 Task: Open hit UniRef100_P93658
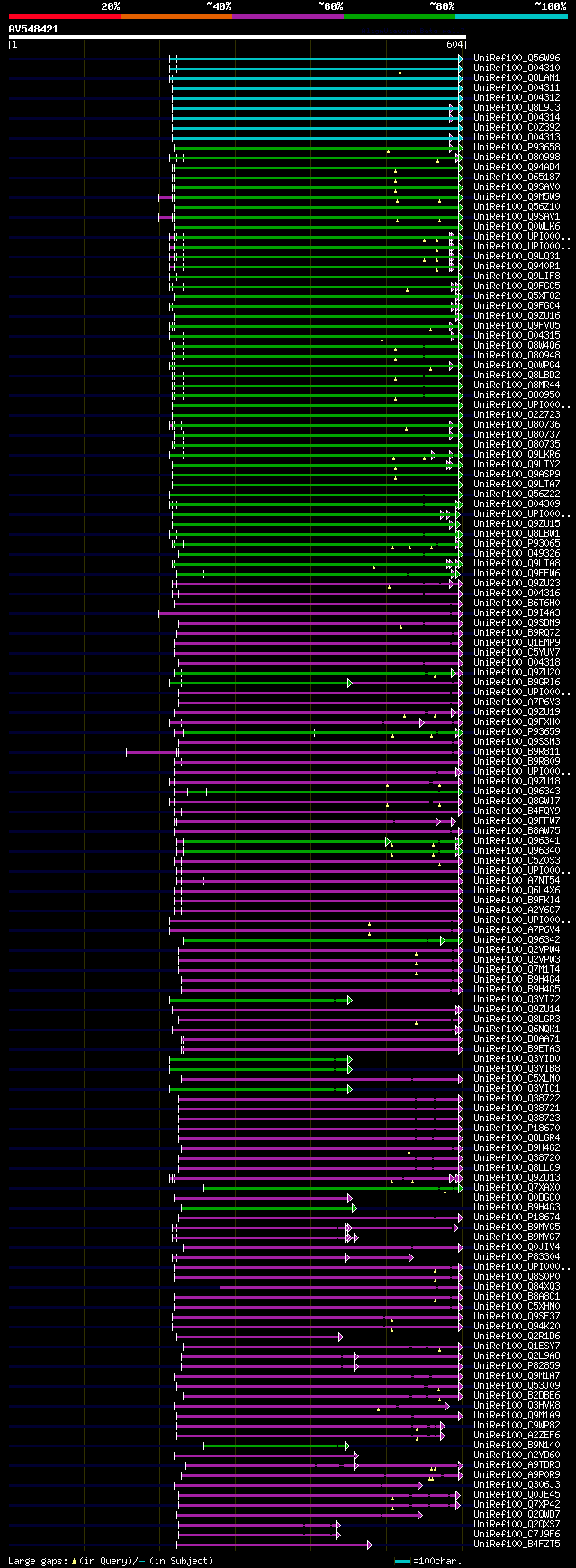(x=517, y=147)
